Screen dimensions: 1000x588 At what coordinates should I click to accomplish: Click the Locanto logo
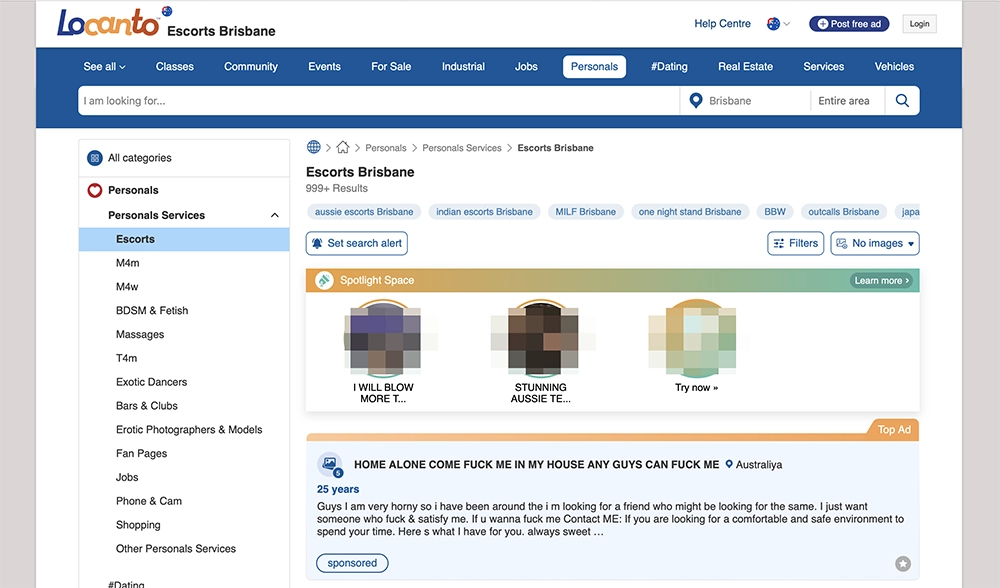click(x=108, y=22)
